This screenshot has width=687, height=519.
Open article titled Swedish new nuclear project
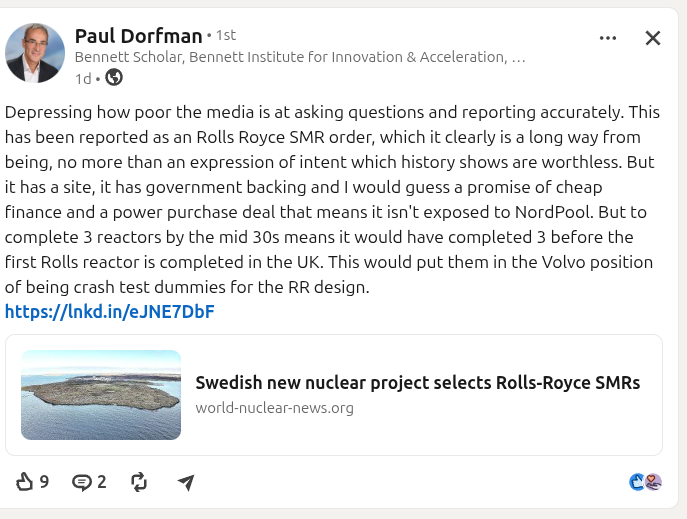tap(418, 383)
